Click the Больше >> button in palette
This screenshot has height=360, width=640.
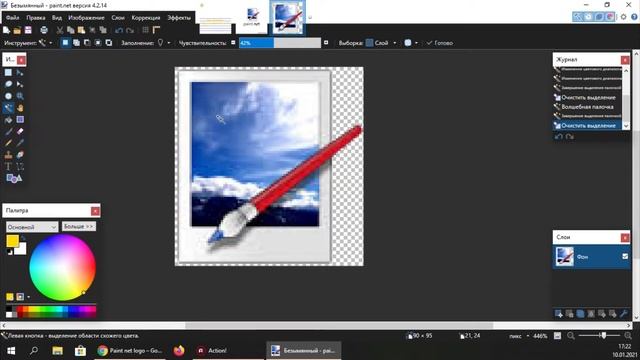[x=79, y=227]
